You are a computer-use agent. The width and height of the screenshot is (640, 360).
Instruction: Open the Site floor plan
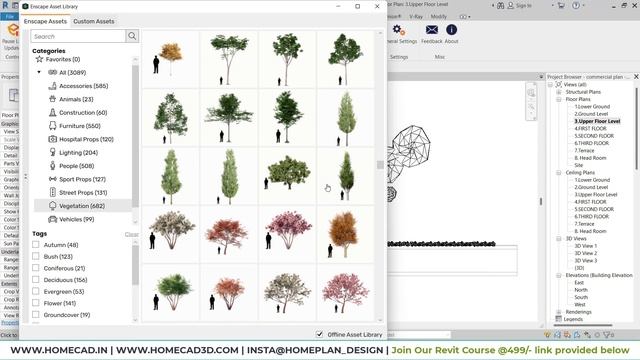(578, 165)
